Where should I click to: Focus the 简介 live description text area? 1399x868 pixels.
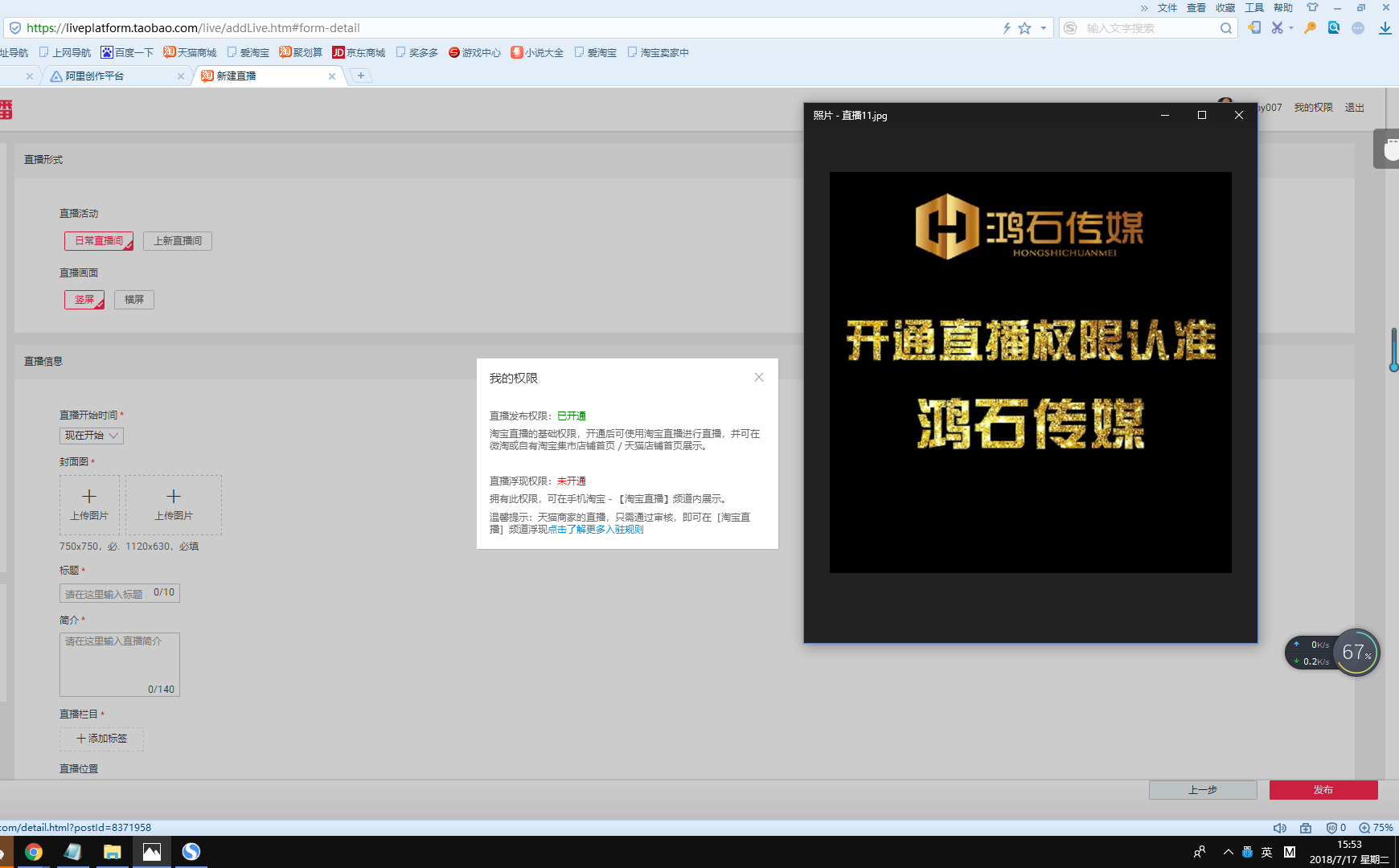120,665
